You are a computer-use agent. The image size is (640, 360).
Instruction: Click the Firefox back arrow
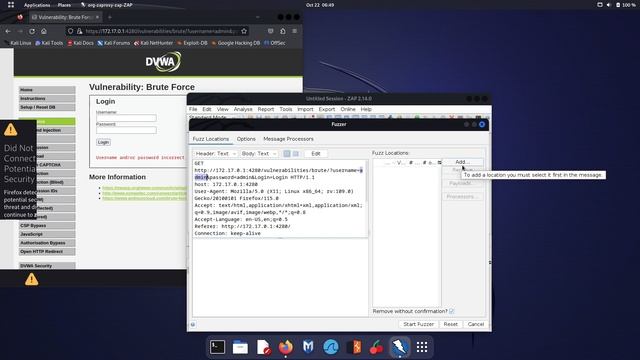(x=8, y=31)
